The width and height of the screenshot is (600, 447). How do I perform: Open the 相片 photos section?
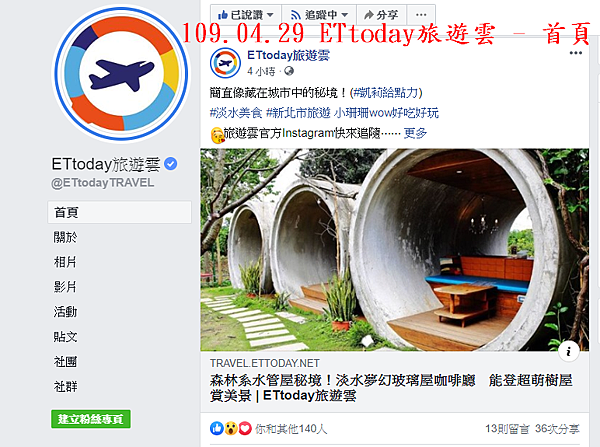tap(65, 262)
